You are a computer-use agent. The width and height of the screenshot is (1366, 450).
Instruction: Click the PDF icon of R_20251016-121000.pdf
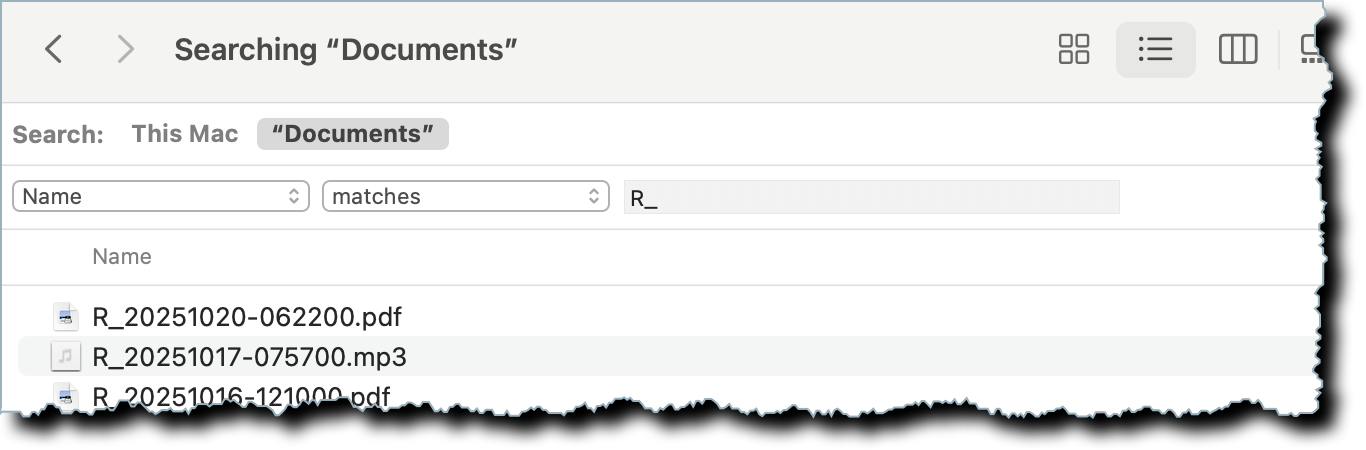pos(66,396)
